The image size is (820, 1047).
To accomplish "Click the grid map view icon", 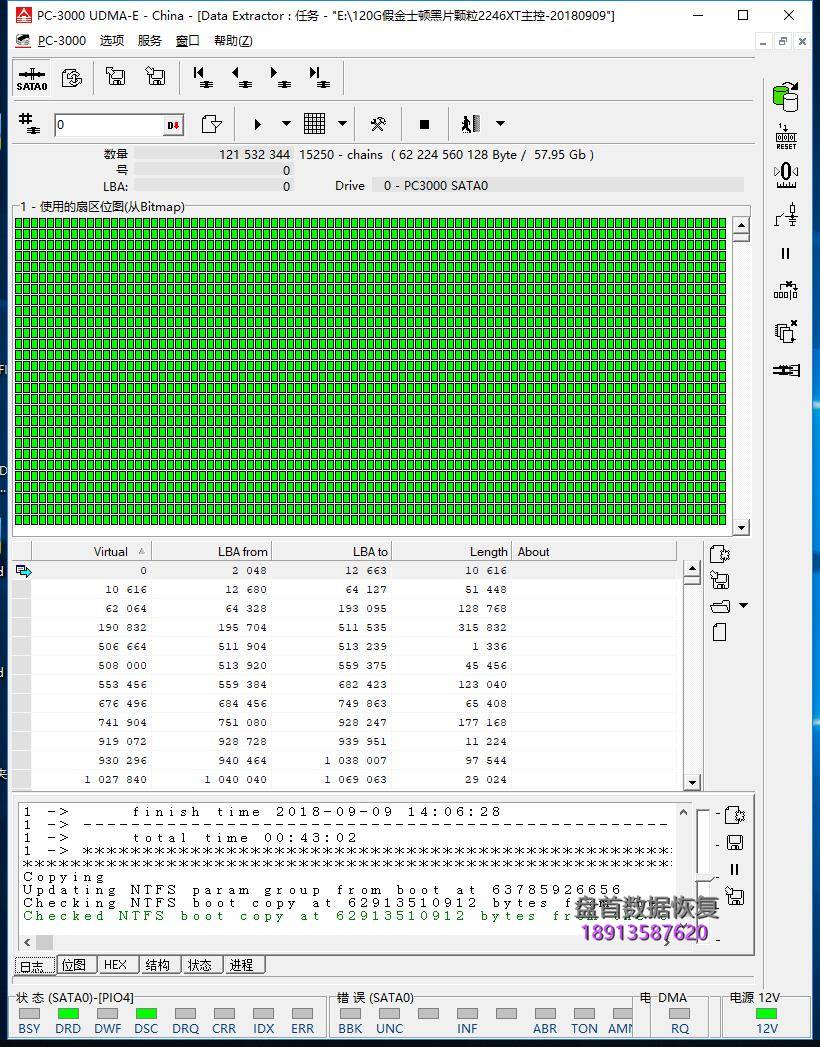I will pyautogui.click(x=315, y=124).
